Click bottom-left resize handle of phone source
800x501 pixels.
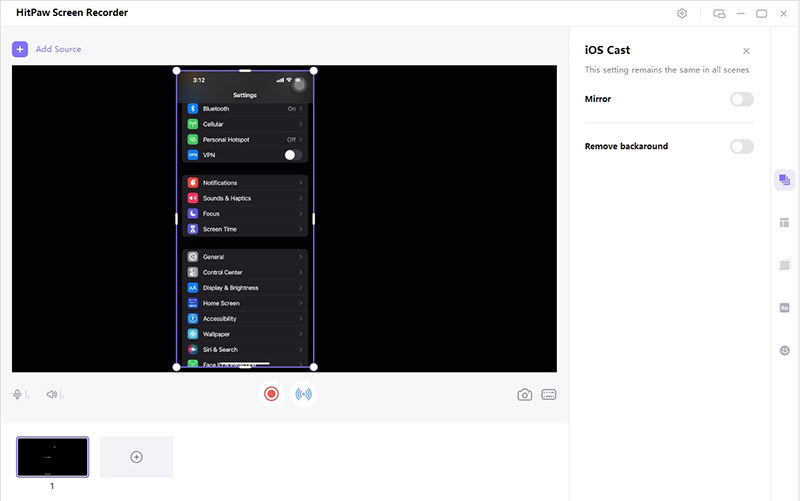tap(177, 367)
